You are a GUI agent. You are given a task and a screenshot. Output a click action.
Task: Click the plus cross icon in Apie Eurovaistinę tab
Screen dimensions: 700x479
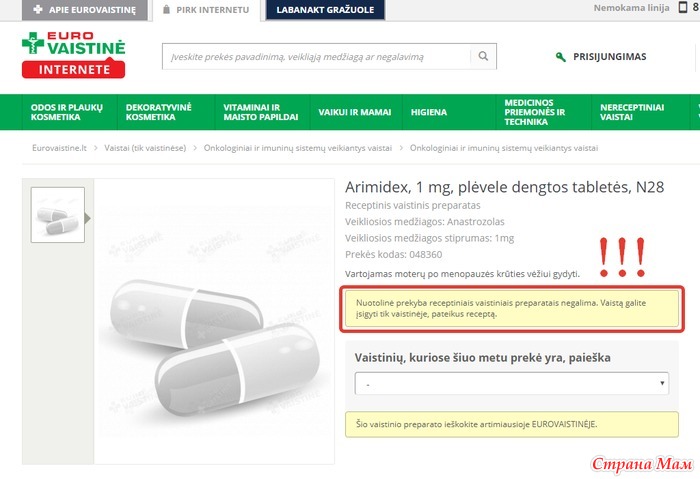(38, 9)
